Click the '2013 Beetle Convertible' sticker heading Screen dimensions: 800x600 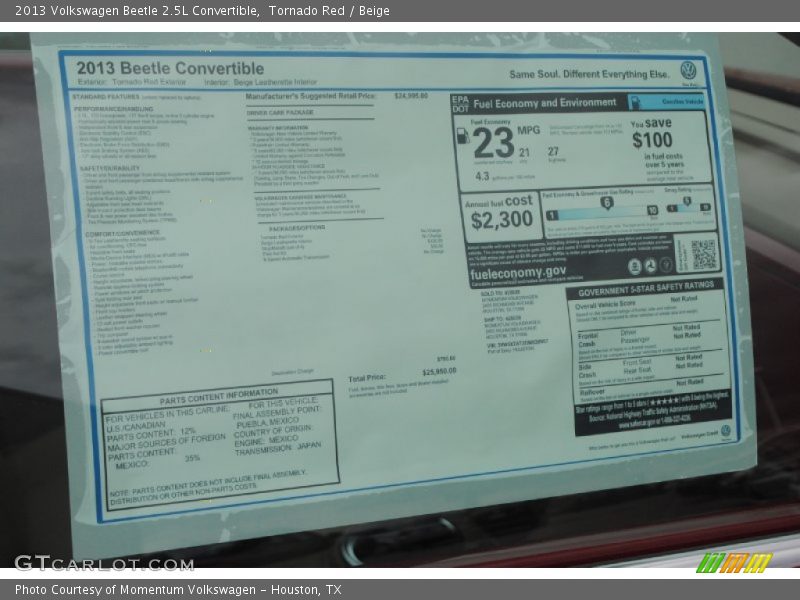click(170, 68)
